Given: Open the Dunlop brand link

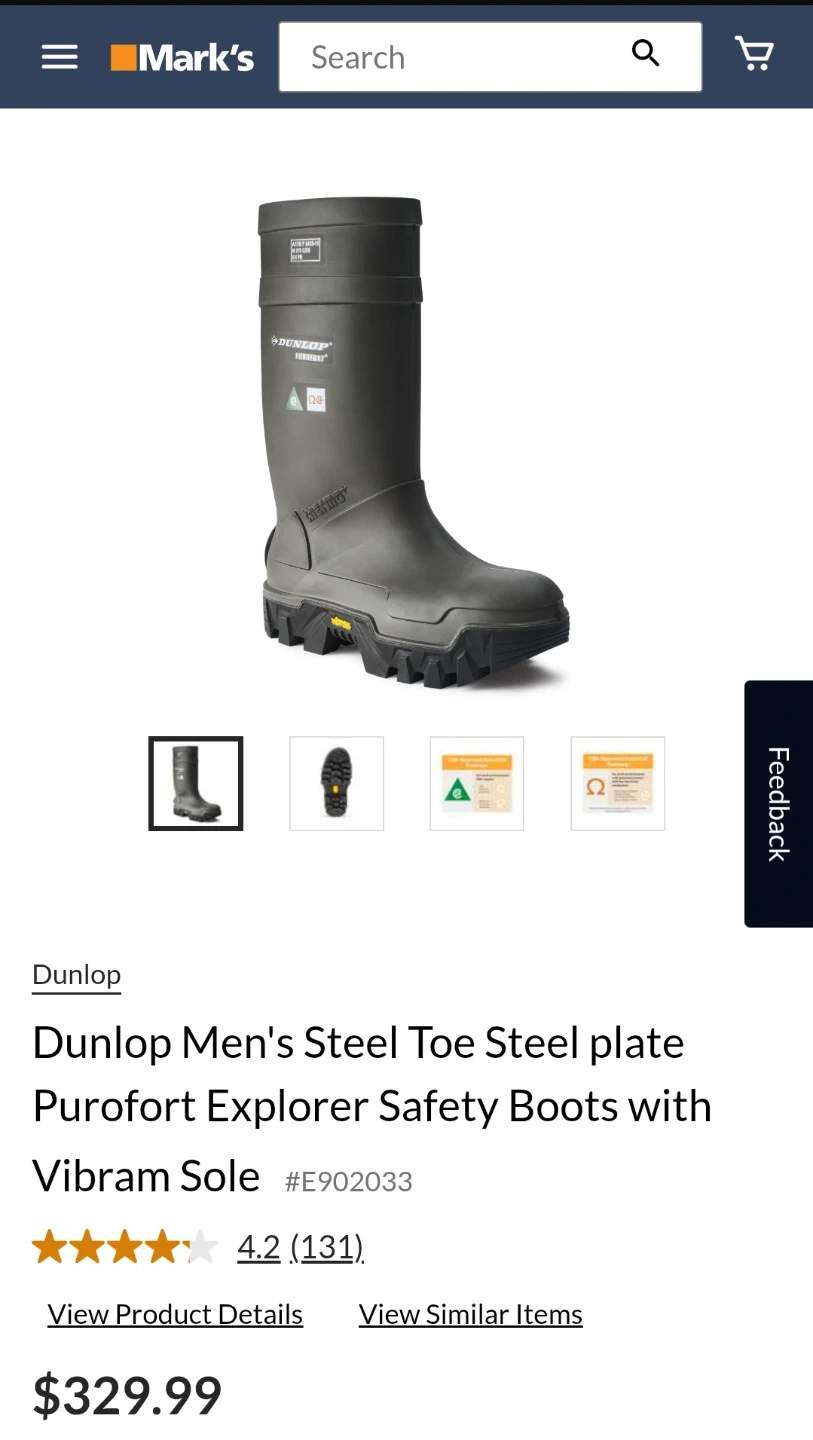Looking at the screenshot, I should [77, 975].
